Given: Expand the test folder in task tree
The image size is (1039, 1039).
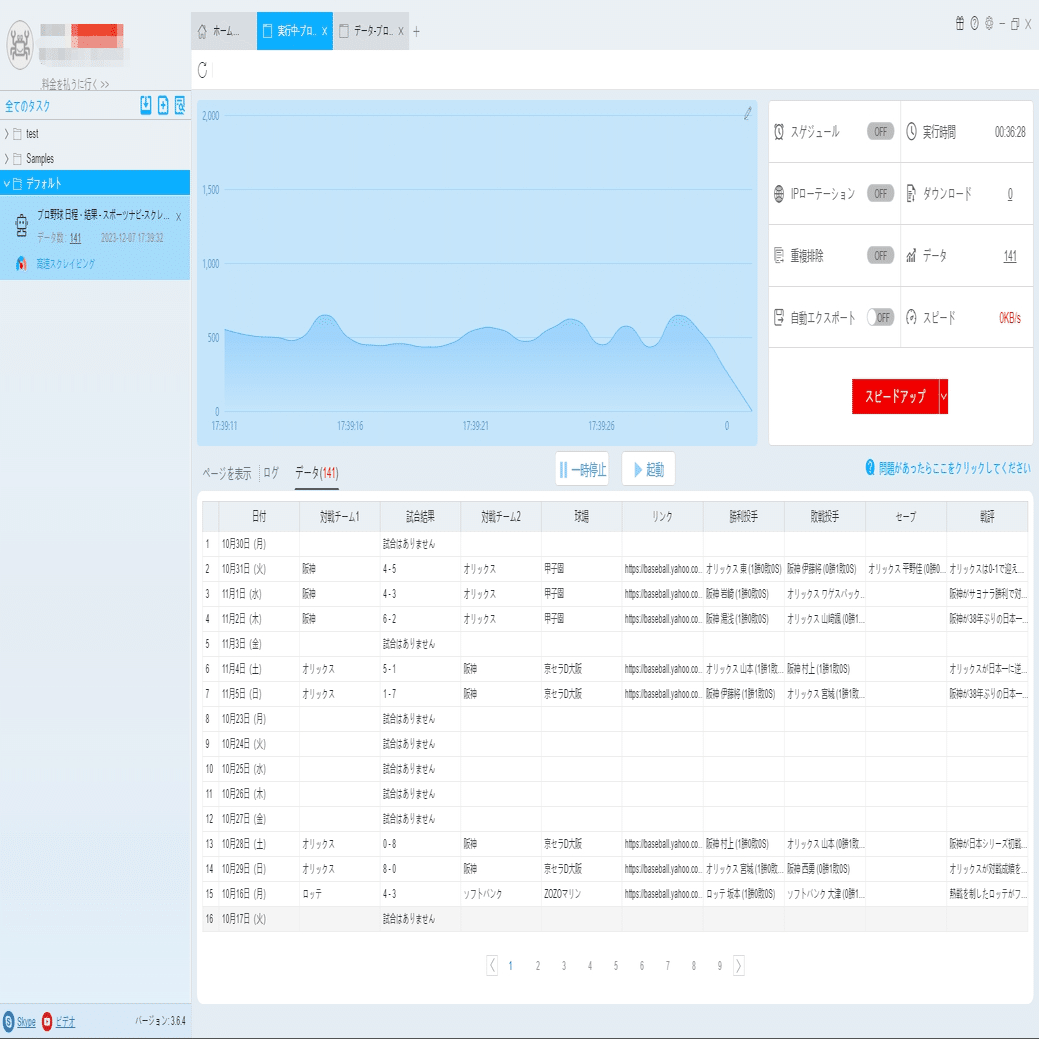Looking at the screenshot, I should click(7, 134).
